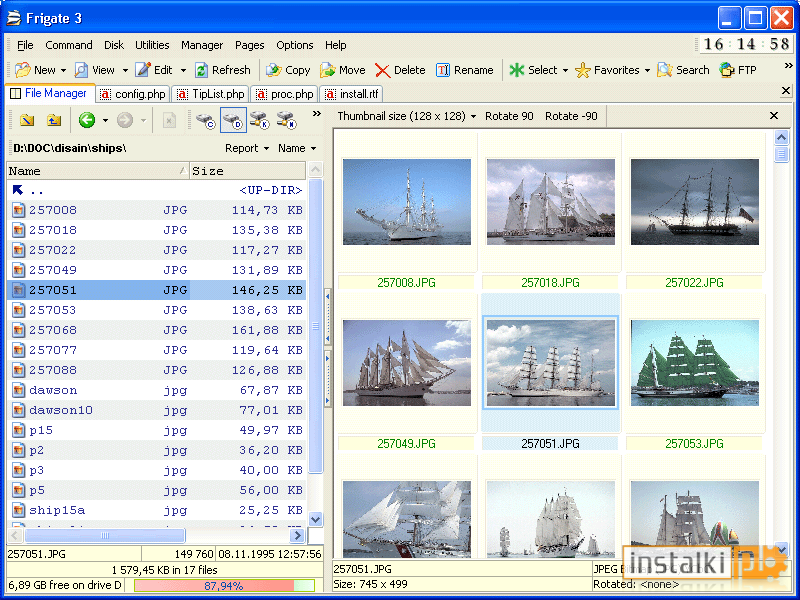Click the file list horizontal scrollbar thumb
This screenshot has width=800, height=600.
(105, 535)
